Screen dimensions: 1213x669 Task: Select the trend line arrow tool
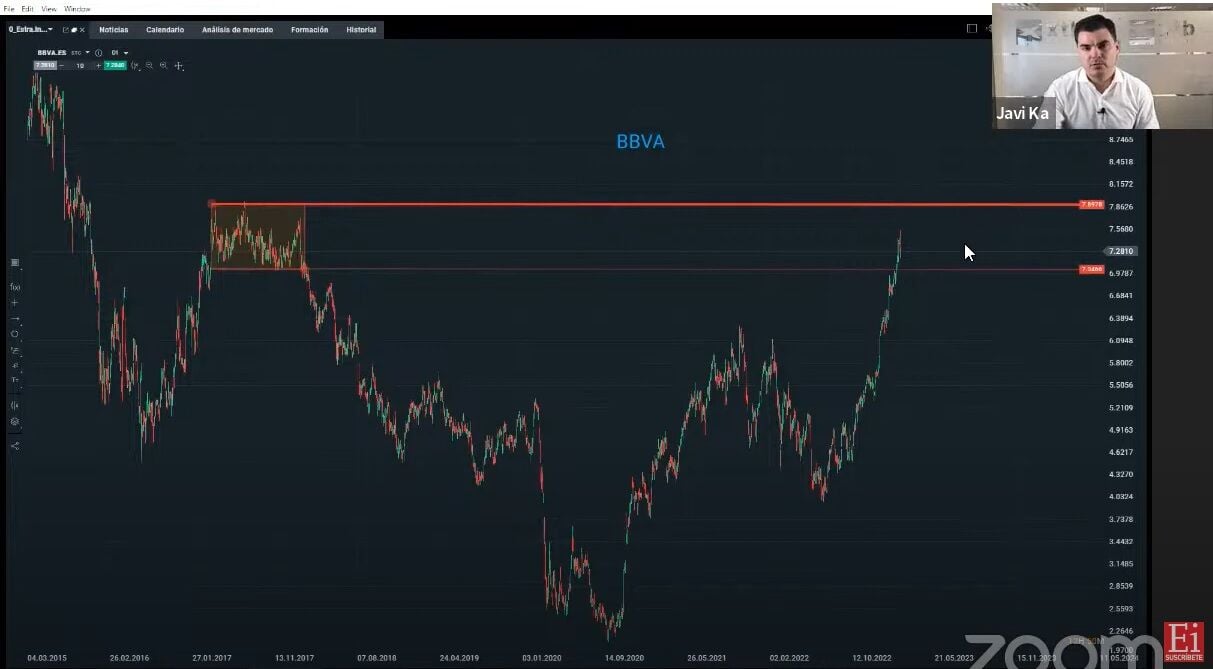[15, 318]
